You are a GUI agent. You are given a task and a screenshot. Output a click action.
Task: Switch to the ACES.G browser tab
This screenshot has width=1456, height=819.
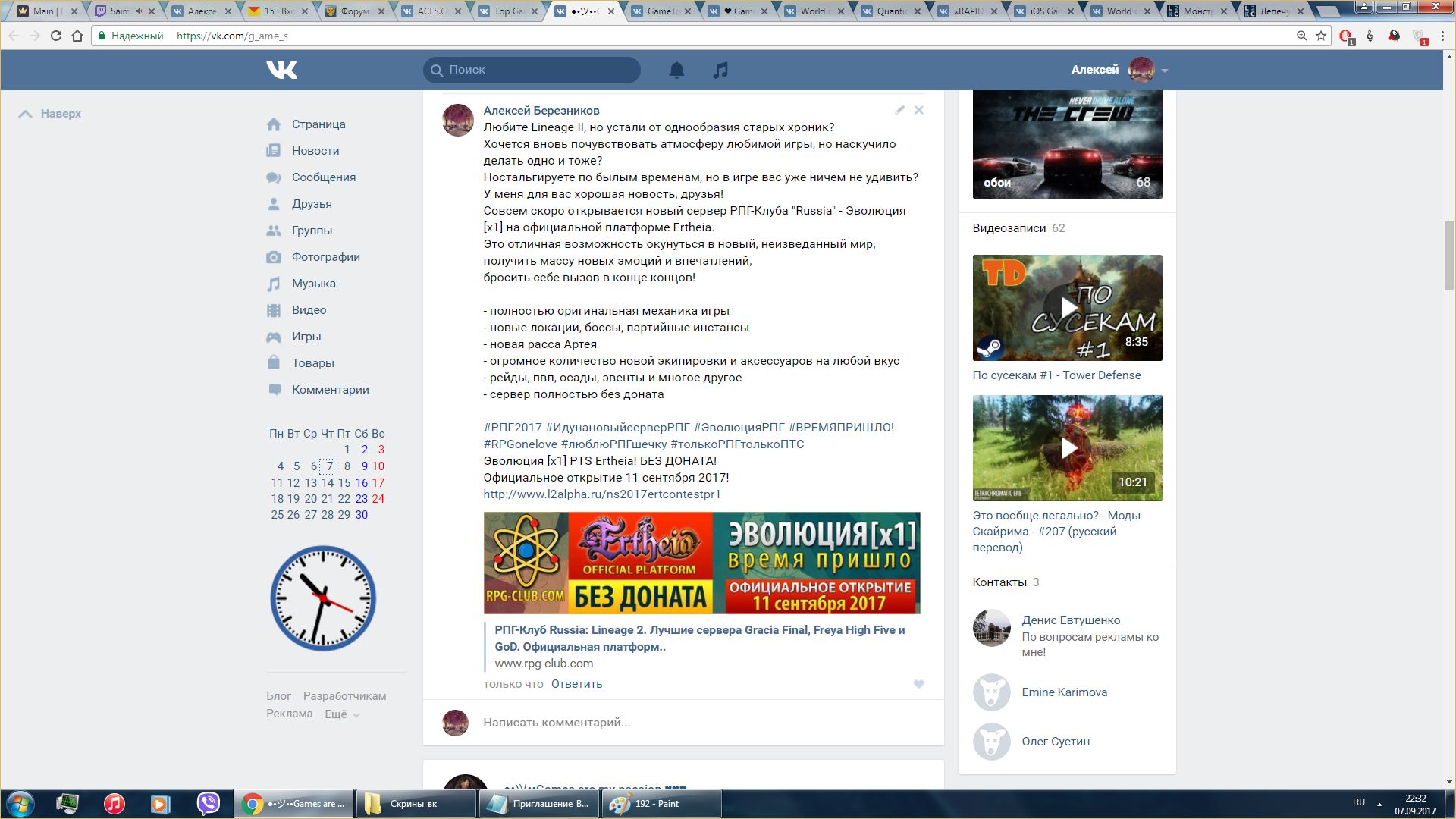click(431, 11)
